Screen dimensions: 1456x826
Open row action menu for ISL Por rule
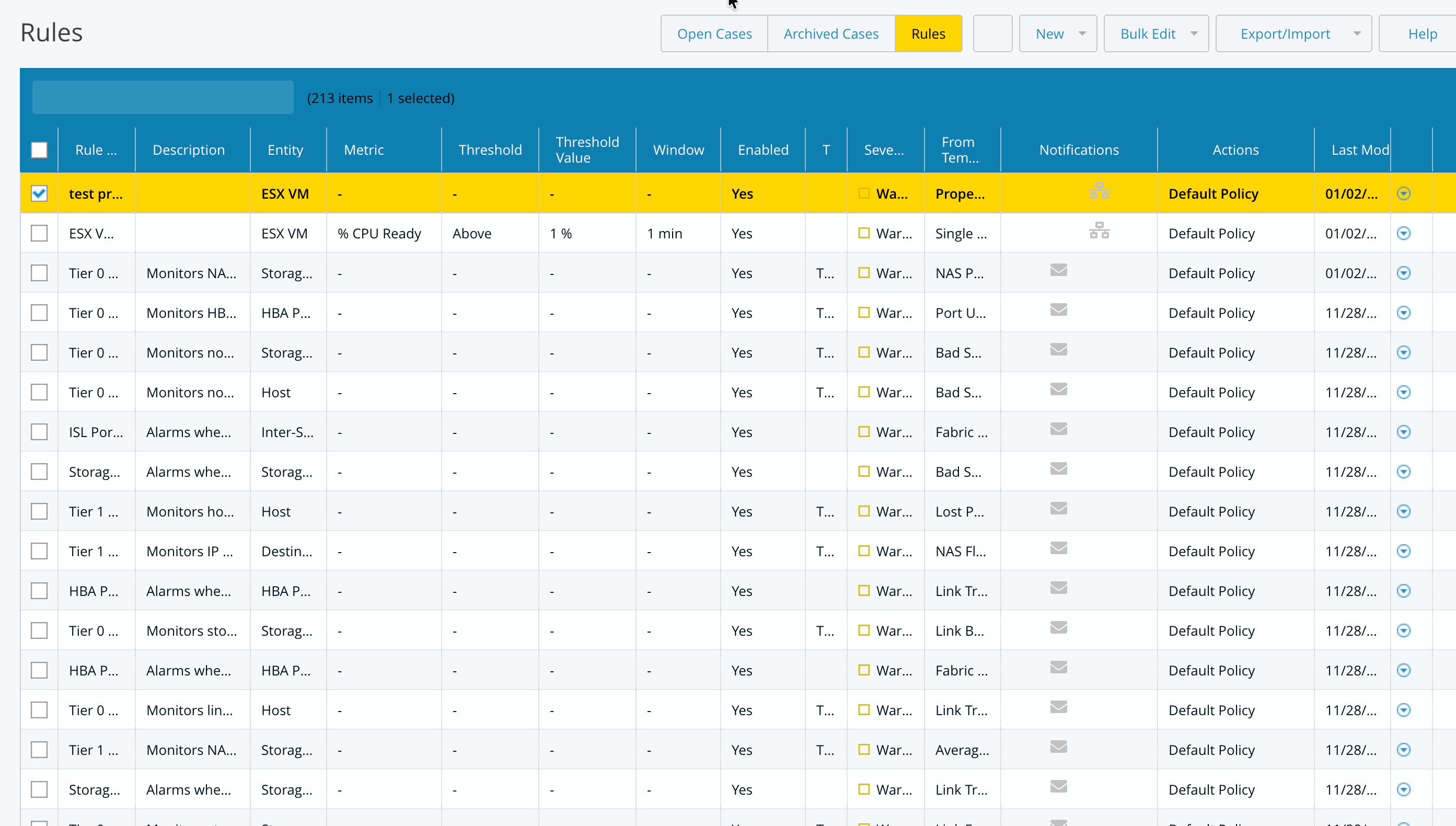tap(1403, 432)
